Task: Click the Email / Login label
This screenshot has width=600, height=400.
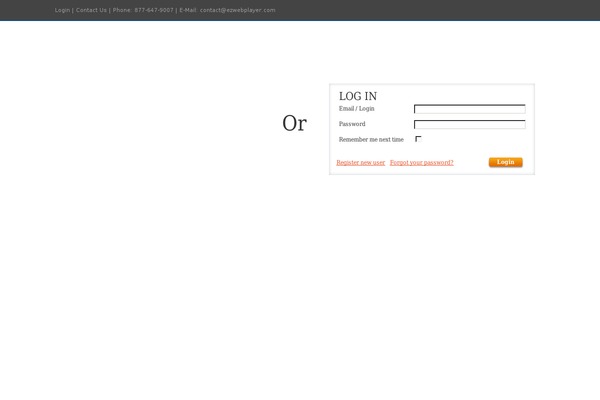Action: 357,109
